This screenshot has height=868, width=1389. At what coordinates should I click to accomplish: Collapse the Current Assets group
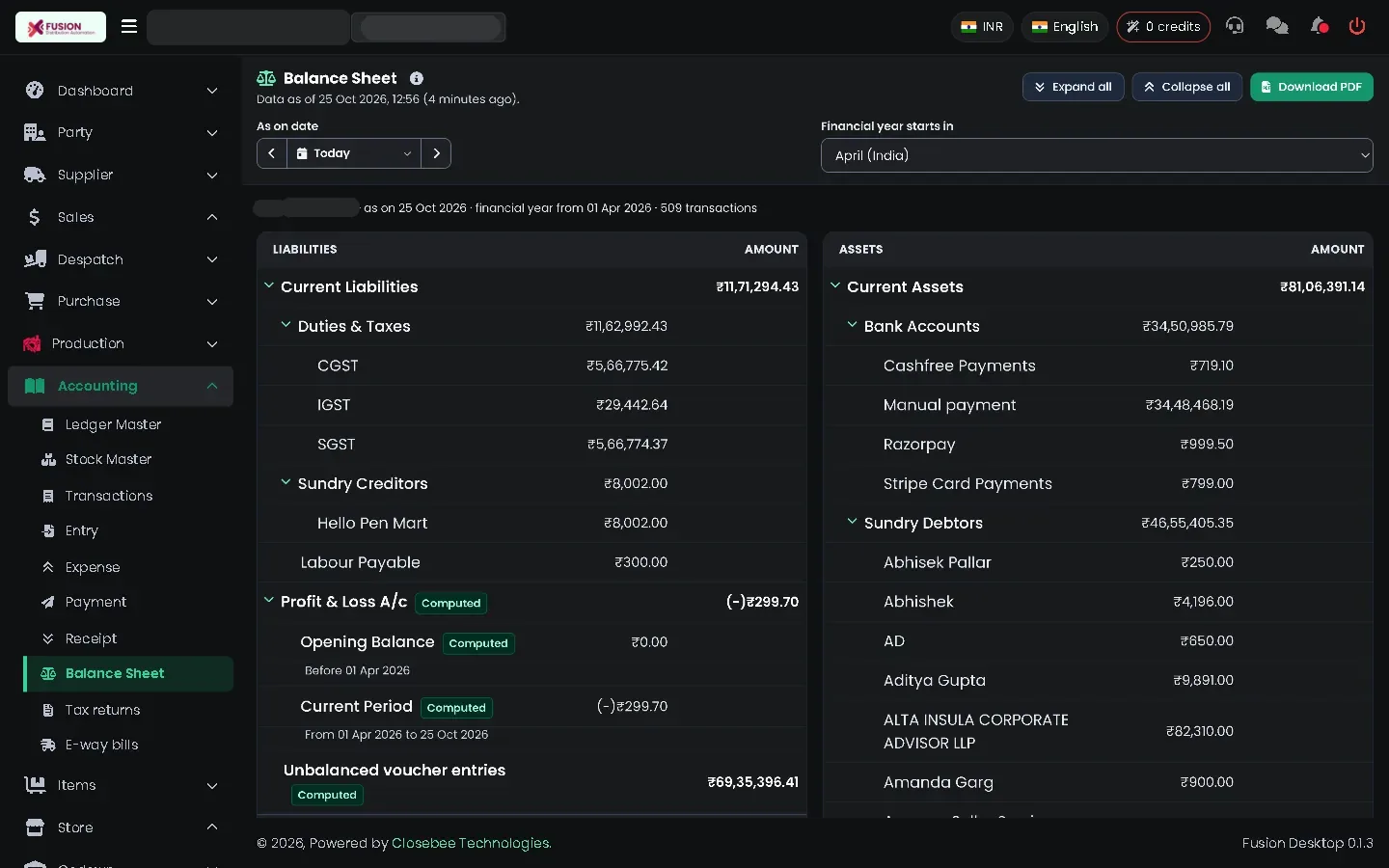click(835, 285)
